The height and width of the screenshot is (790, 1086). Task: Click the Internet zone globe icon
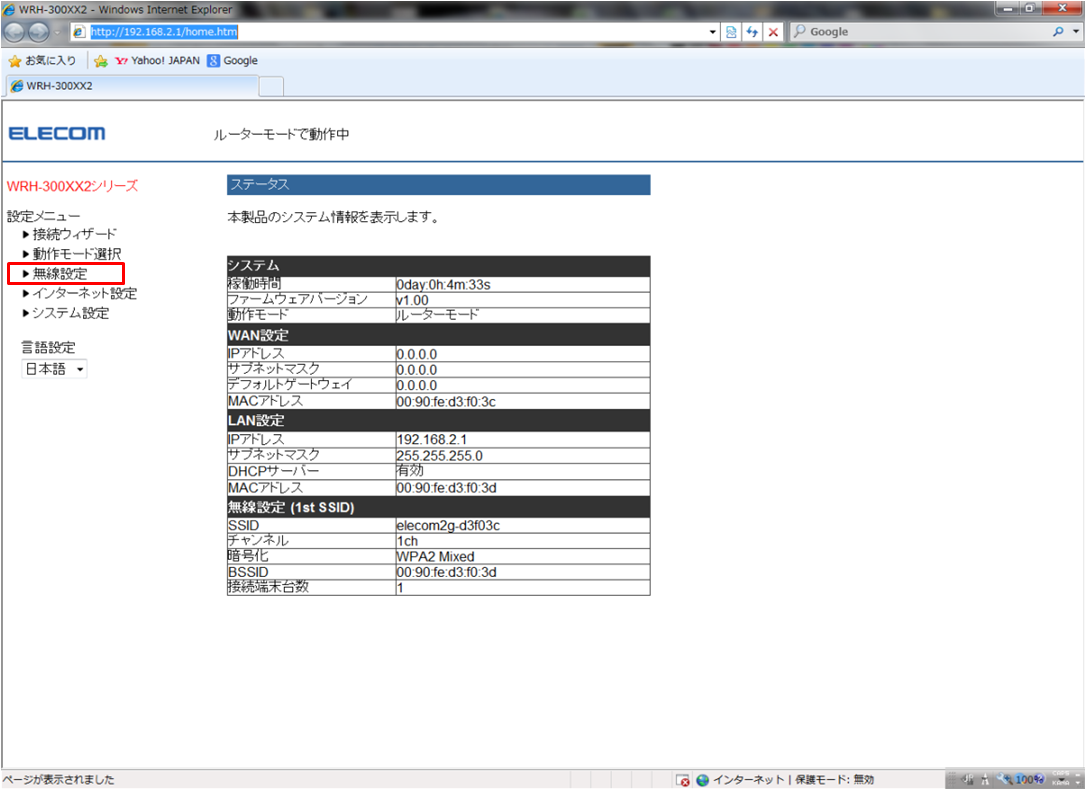pos(702,780)
